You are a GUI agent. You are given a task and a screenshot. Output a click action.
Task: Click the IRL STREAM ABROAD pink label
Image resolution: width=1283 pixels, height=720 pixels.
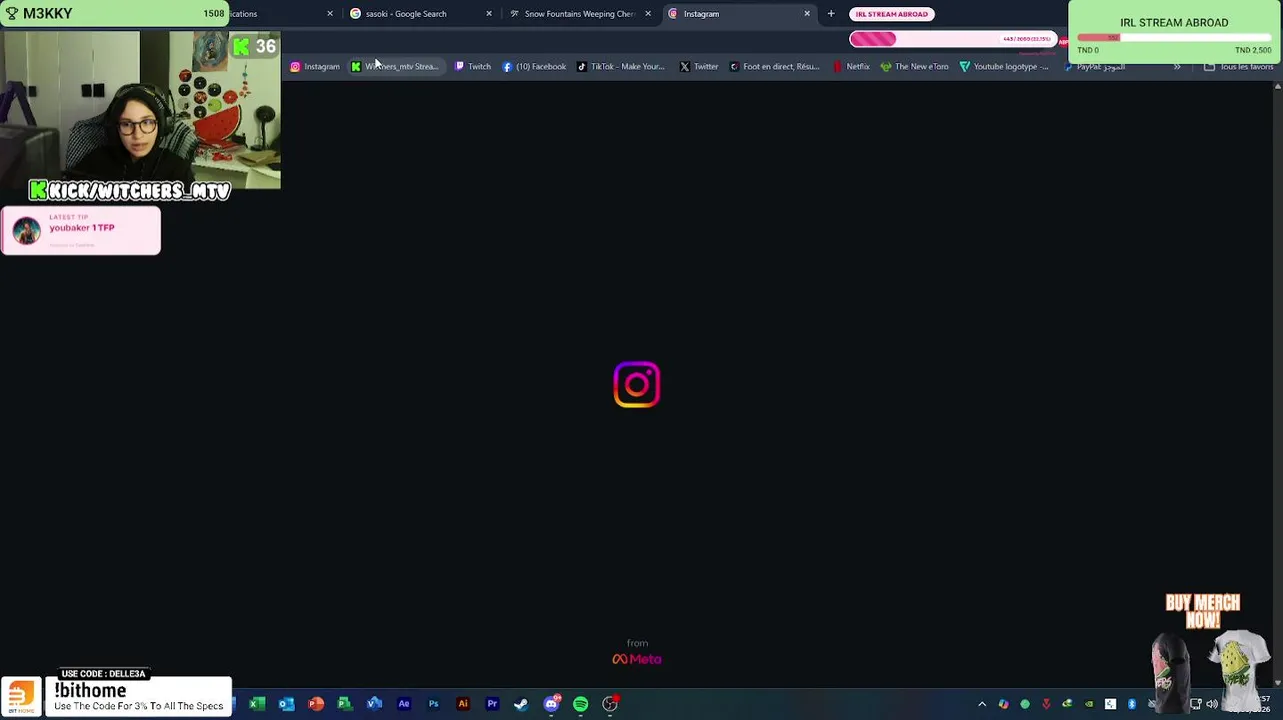891,14
